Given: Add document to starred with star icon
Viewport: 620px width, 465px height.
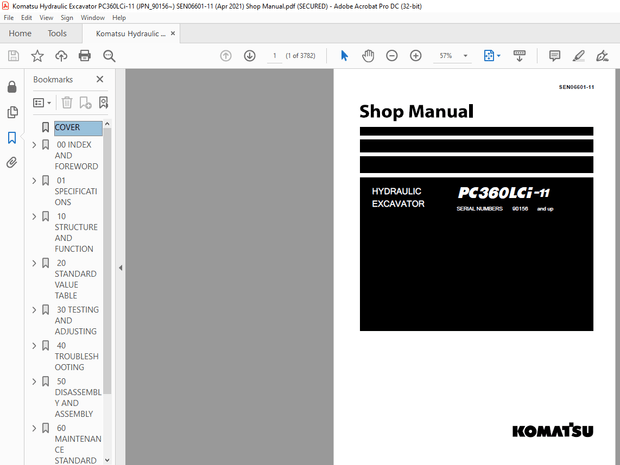Looking at the screenshot, I should pos(37,56).
